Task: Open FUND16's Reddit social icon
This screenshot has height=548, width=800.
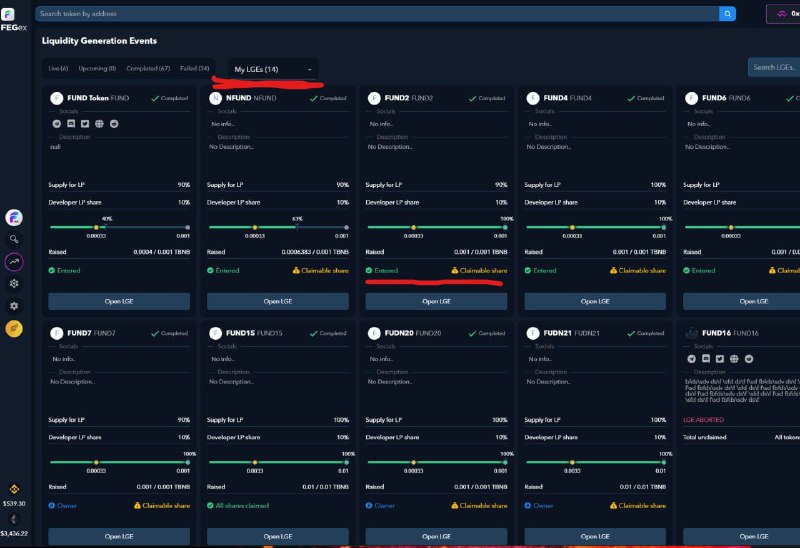Action: [749, 359]
